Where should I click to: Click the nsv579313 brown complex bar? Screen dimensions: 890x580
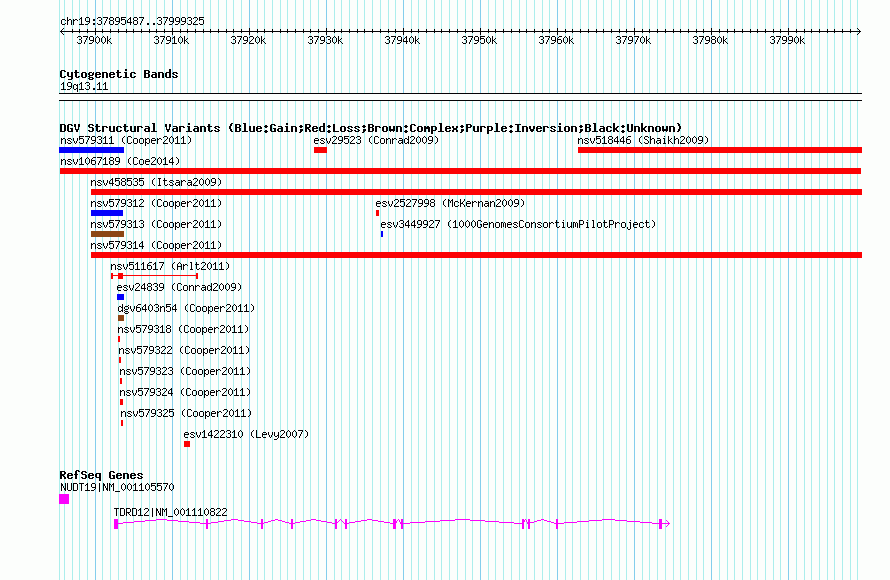pyautogui.click(x=107, y=234)
